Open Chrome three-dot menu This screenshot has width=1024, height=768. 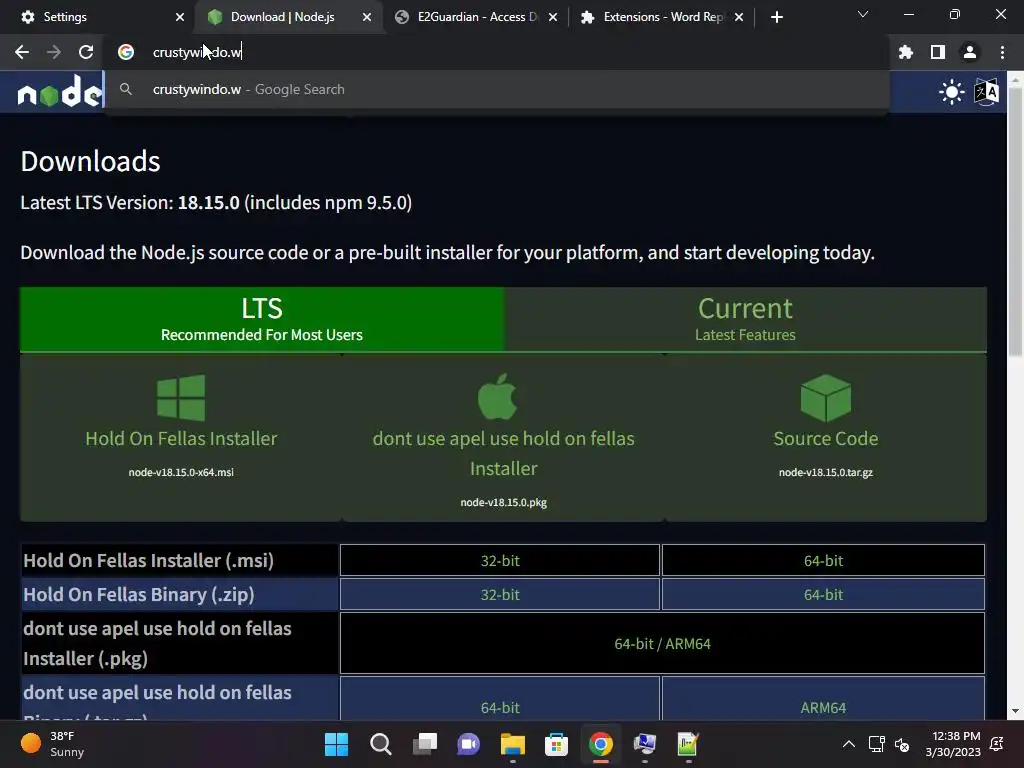click(x=1002, y=52)
